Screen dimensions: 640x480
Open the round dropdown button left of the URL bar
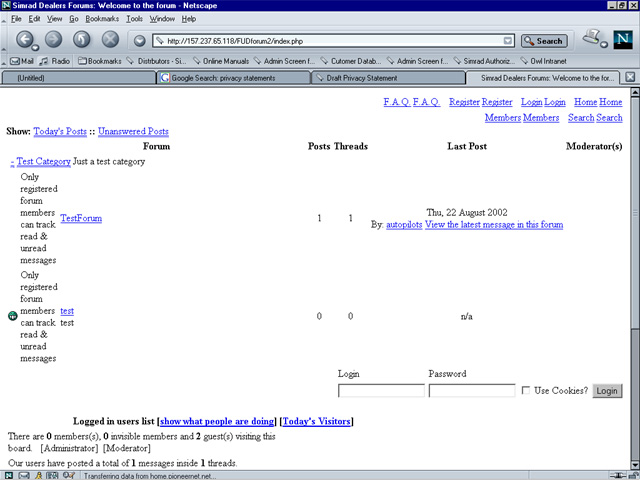[140, 40]
